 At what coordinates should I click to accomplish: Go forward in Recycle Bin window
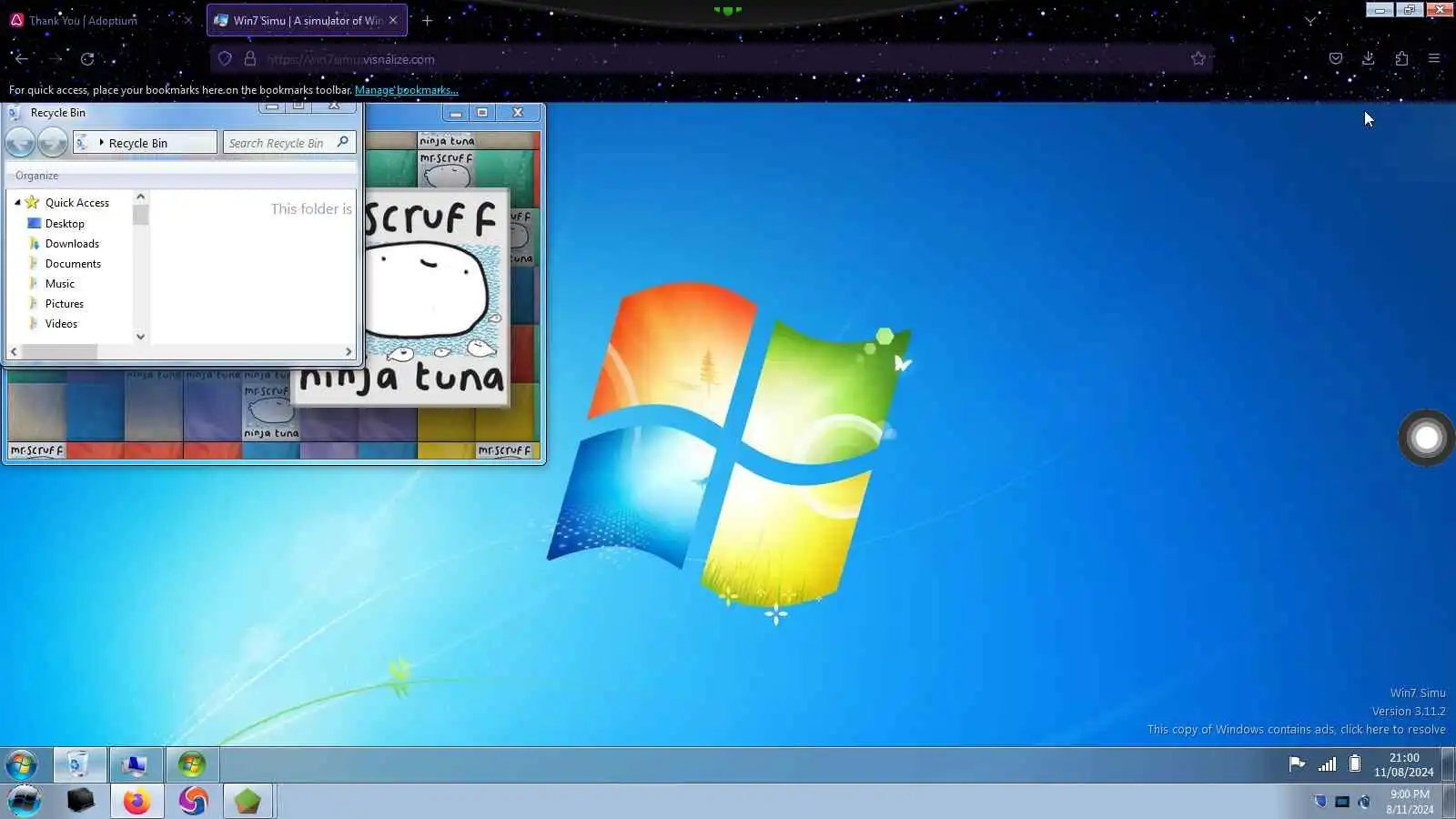(53, 143)
